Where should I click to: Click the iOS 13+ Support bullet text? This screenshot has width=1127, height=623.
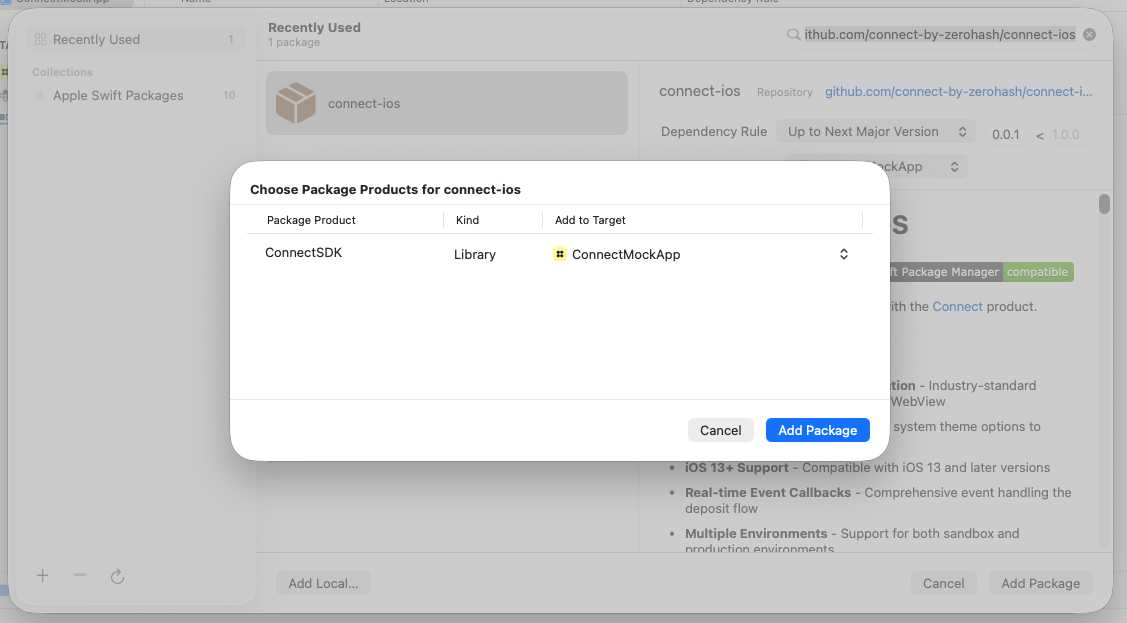867,467
